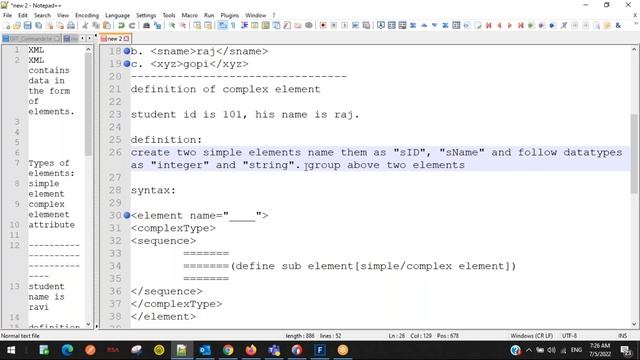The image size is (640, 360).
Task: Click the 'definition of complex element' line
Action: click(225, 89)
